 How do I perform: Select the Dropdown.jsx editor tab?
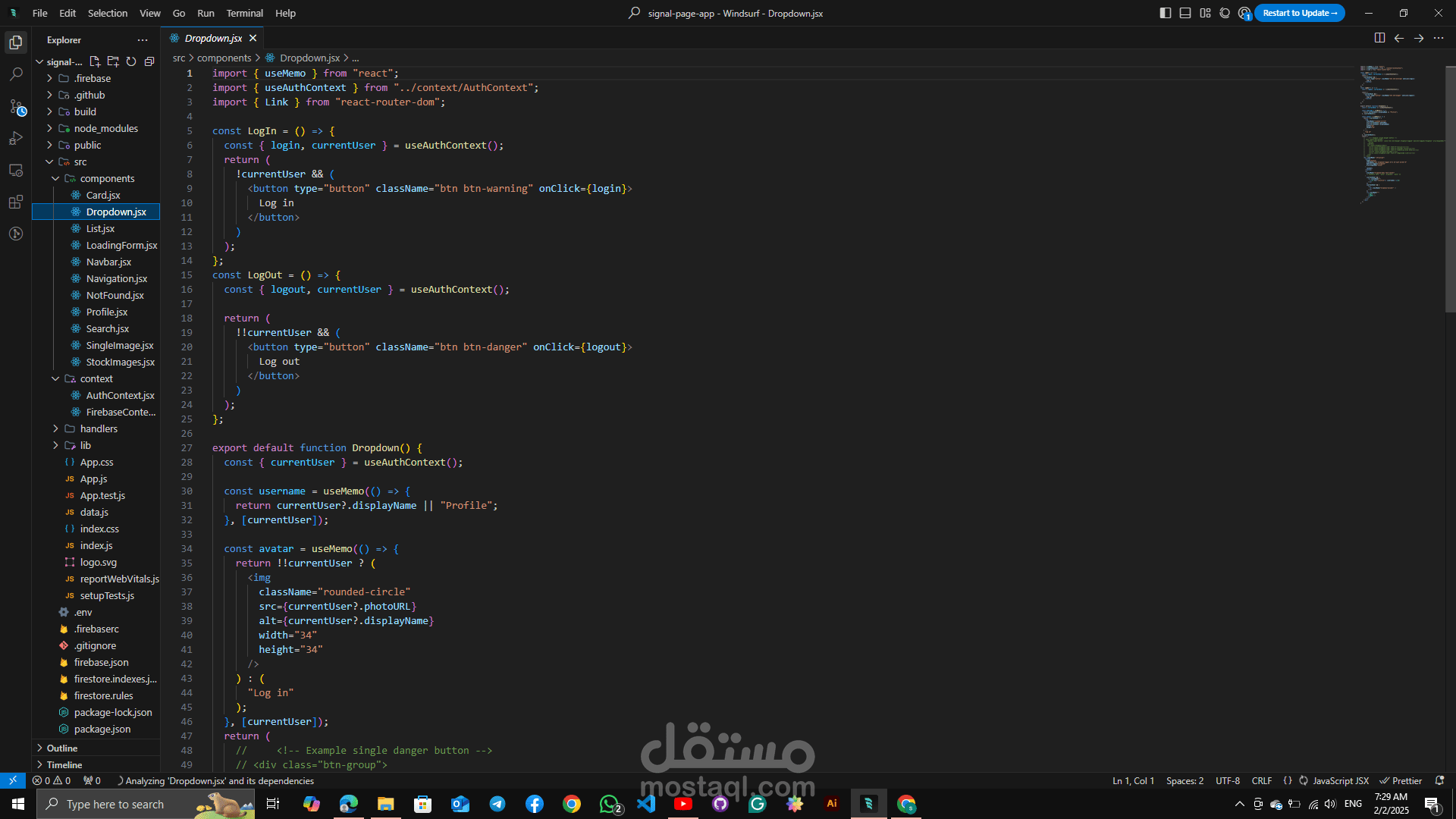tap(213, 38)
